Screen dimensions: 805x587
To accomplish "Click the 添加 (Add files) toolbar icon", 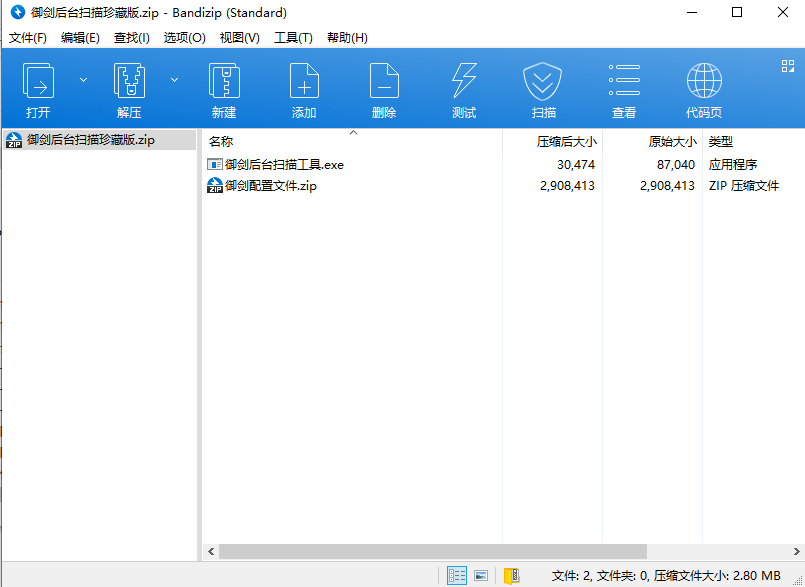I will coord(304,81).
